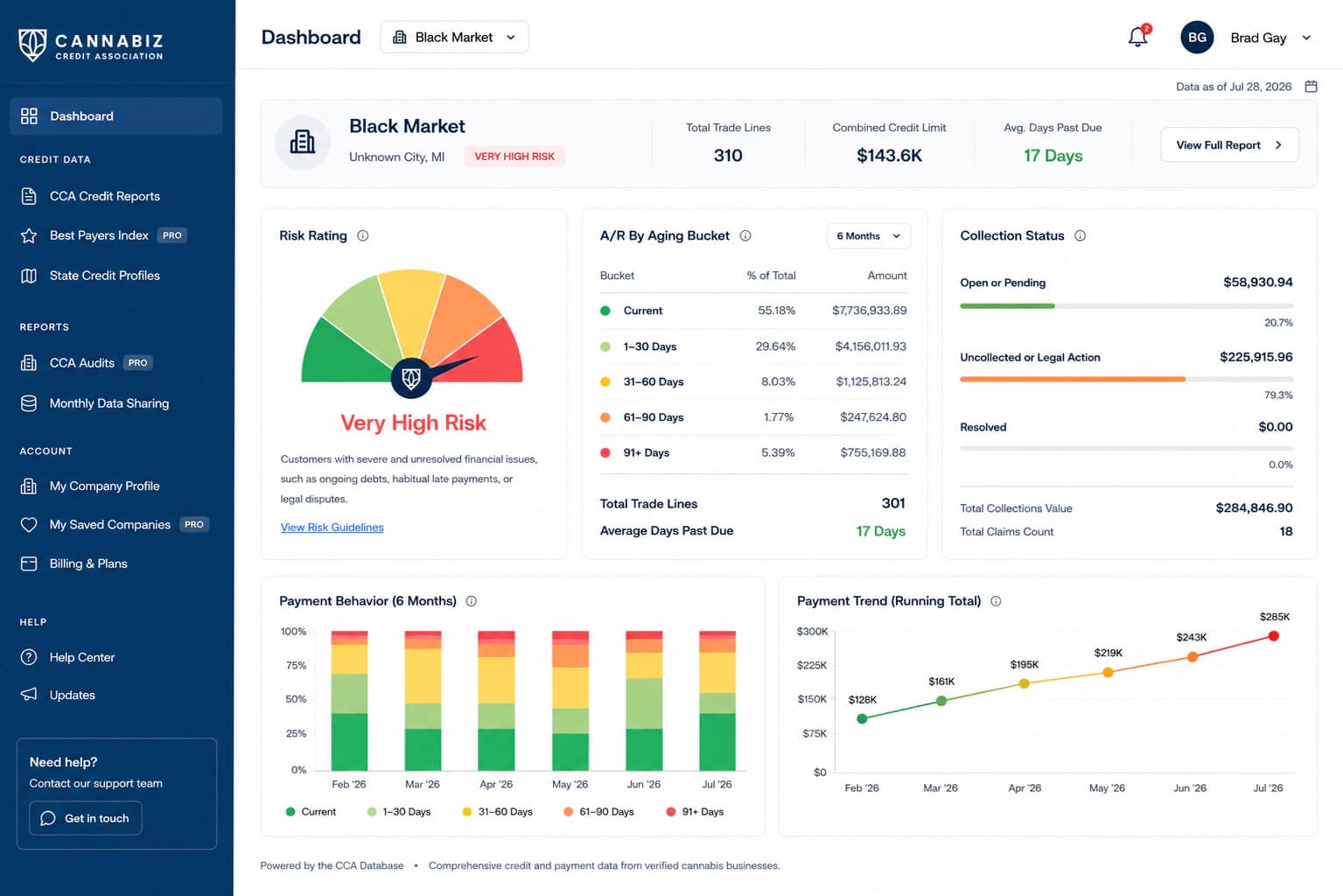Show info for Payment Behavior chart
The height and width of the screenshot is (896, 1343).
tap(471, 601)
